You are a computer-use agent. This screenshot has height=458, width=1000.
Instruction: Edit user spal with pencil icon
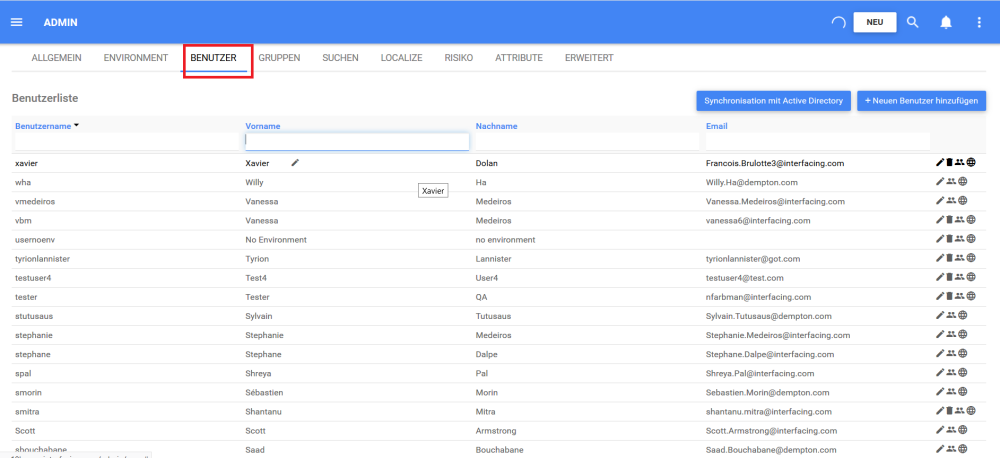(x=939, y=373)
